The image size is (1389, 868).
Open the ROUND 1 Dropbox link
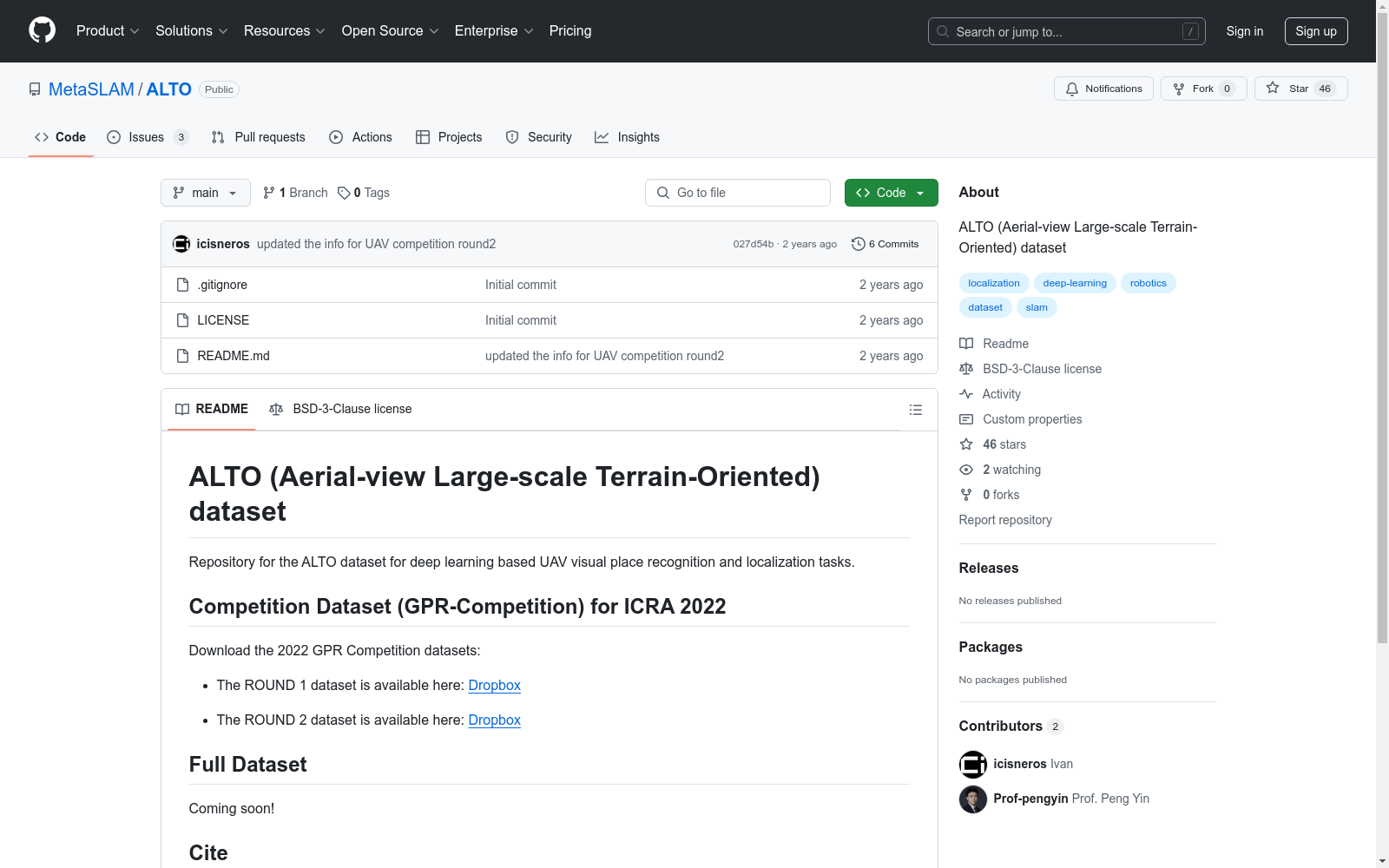494,686
